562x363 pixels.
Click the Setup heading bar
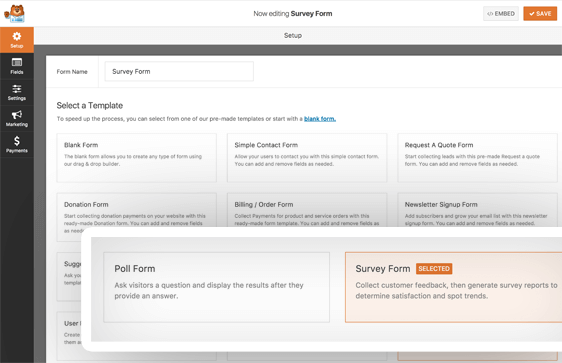[x=298, y=35]
